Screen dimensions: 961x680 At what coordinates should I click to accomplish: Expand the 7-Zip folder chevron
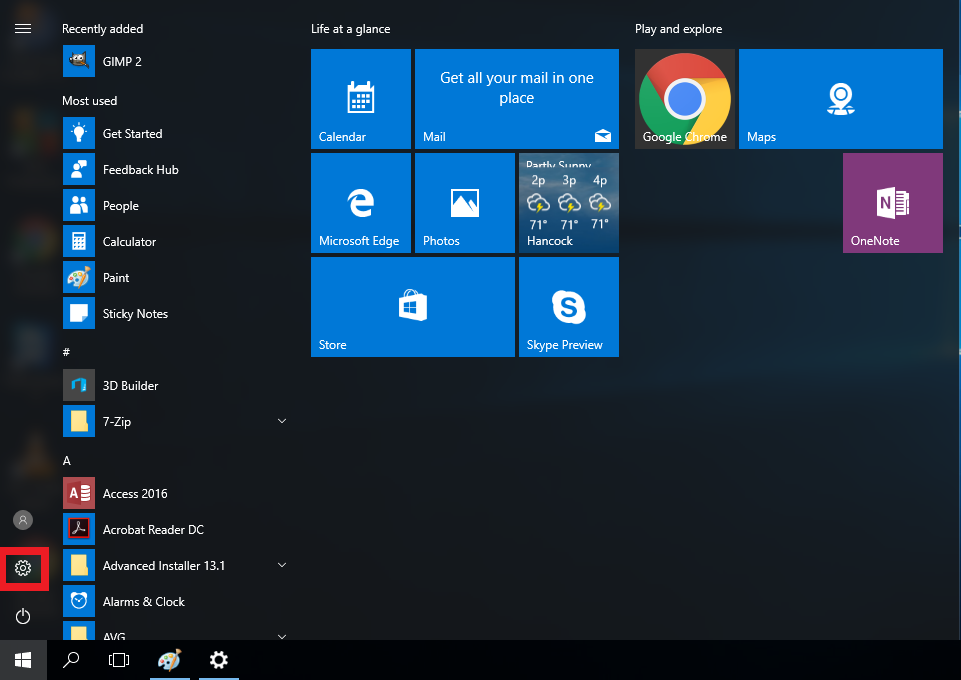click(282, 421)
